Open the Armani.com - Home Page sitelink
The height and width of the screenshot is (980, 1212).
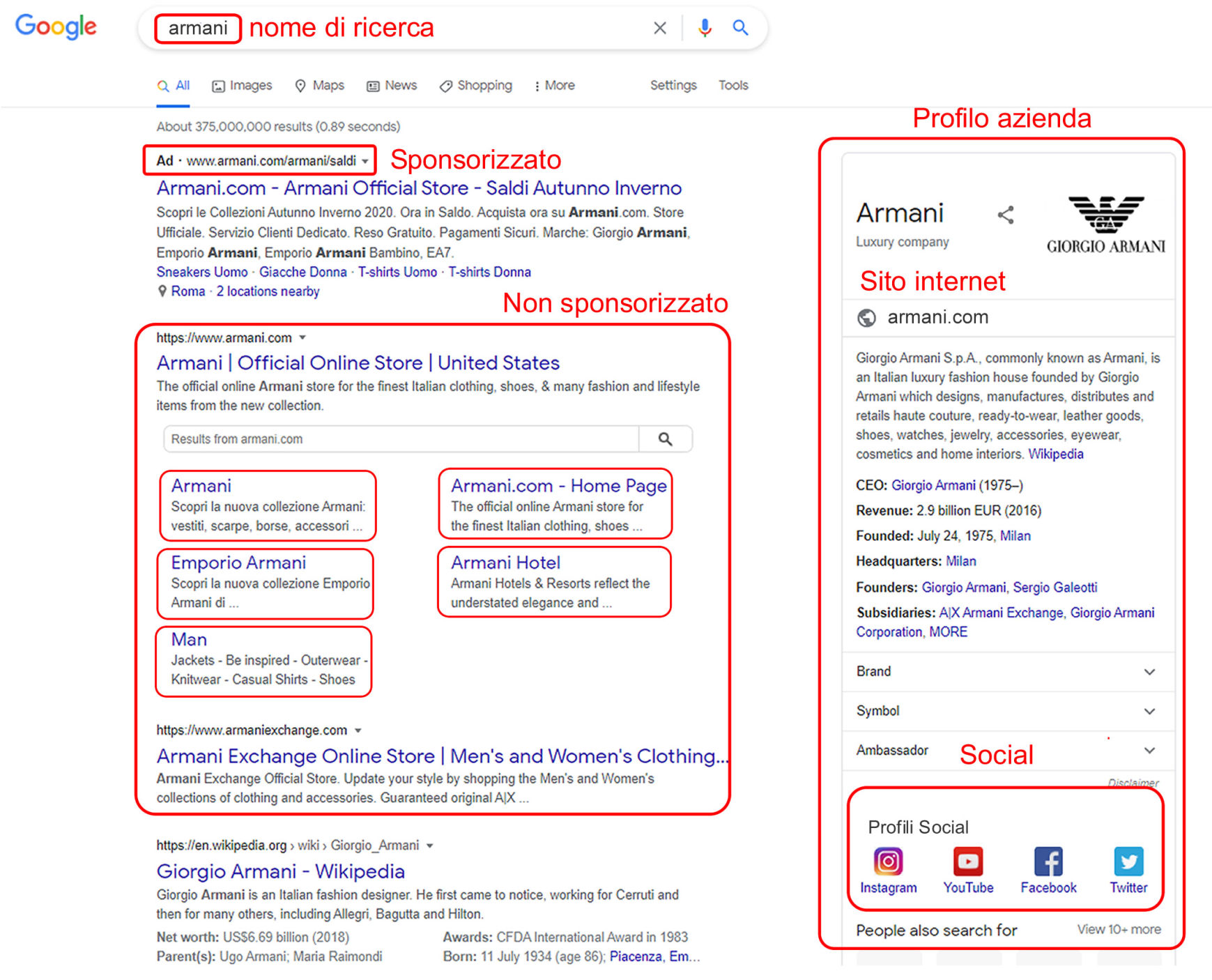click(559, 486)
